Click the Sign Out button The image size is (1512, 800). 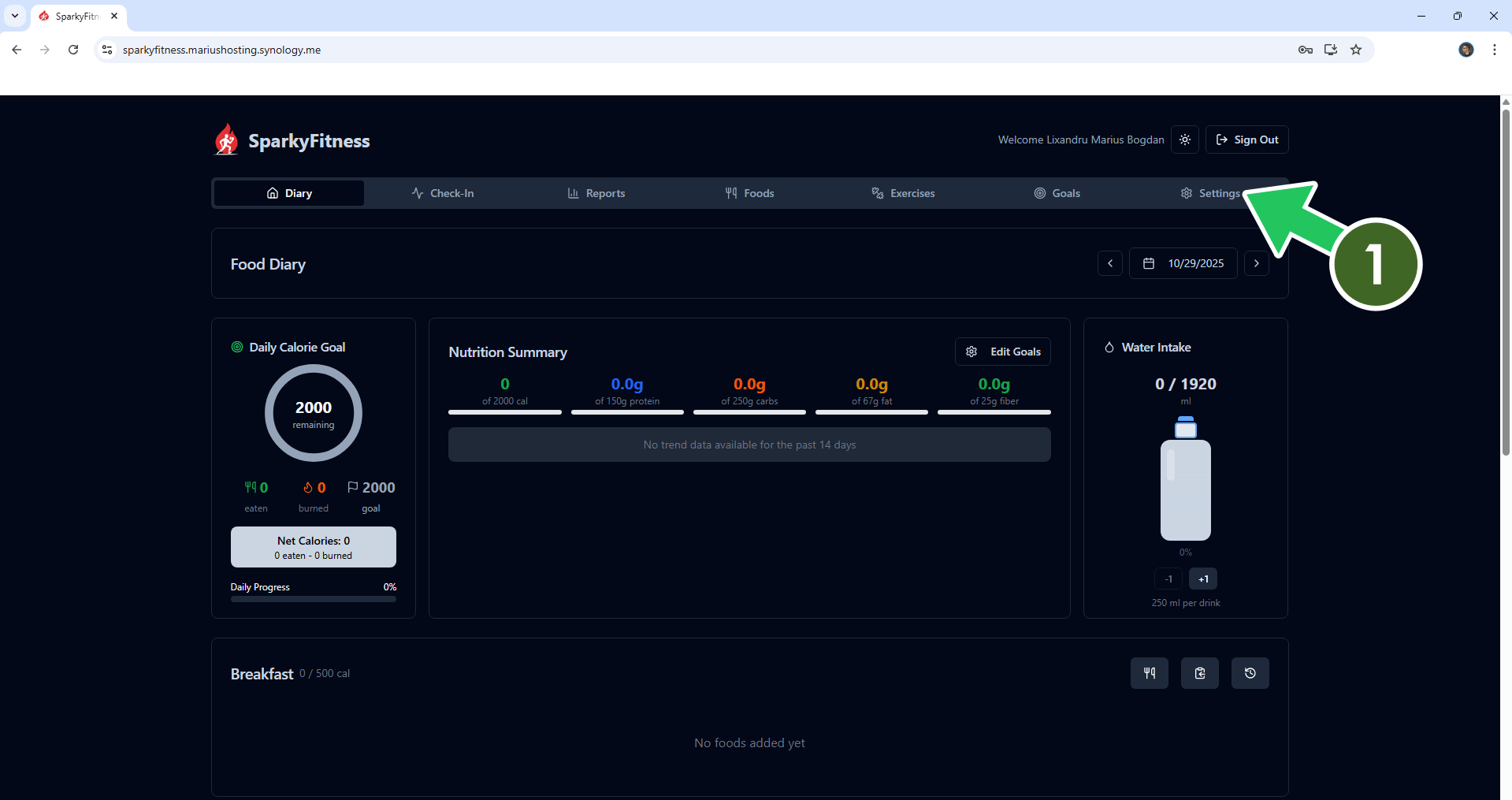click(x=1247, y=140)
